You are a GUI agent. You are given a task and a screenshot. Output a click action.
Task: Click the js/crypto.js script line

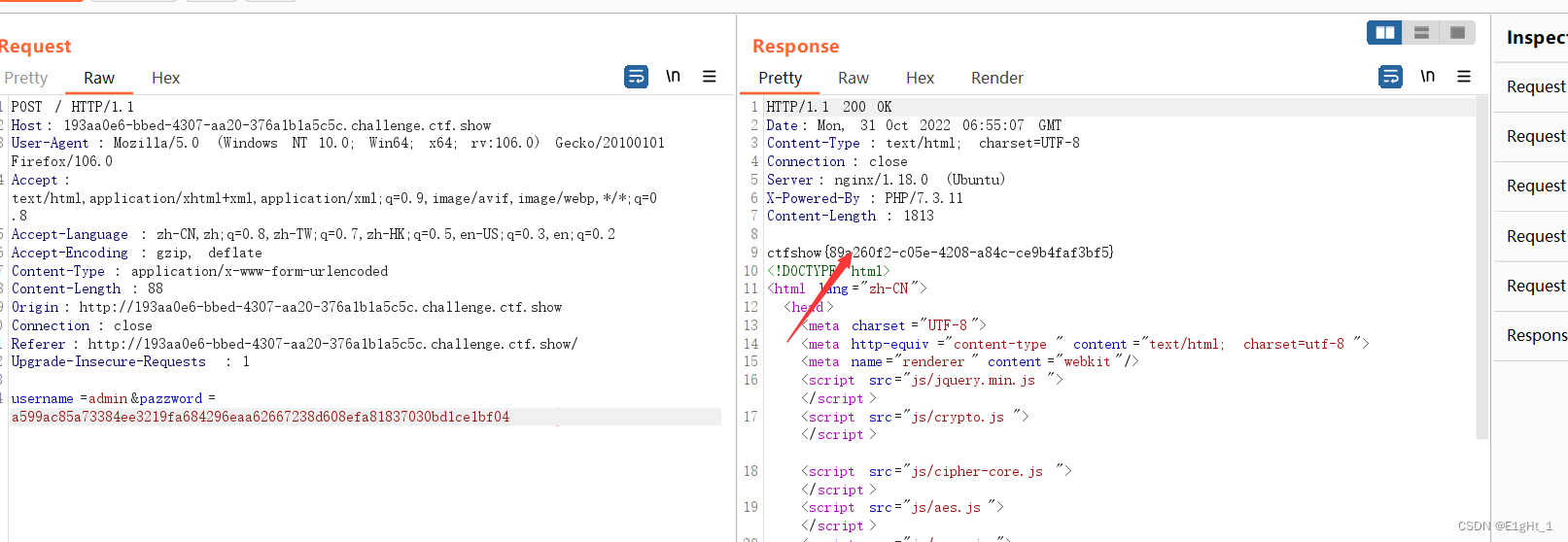(x=915, y=417)
